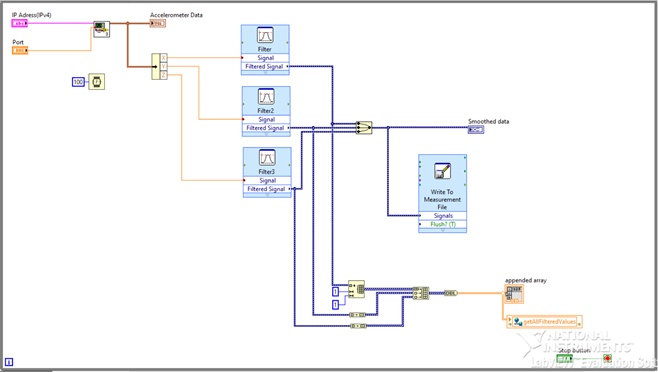The width and height of the screenshot is (658, 372).
Task: Select the Accelerometer Data indicator terminal
Action: 158,24
